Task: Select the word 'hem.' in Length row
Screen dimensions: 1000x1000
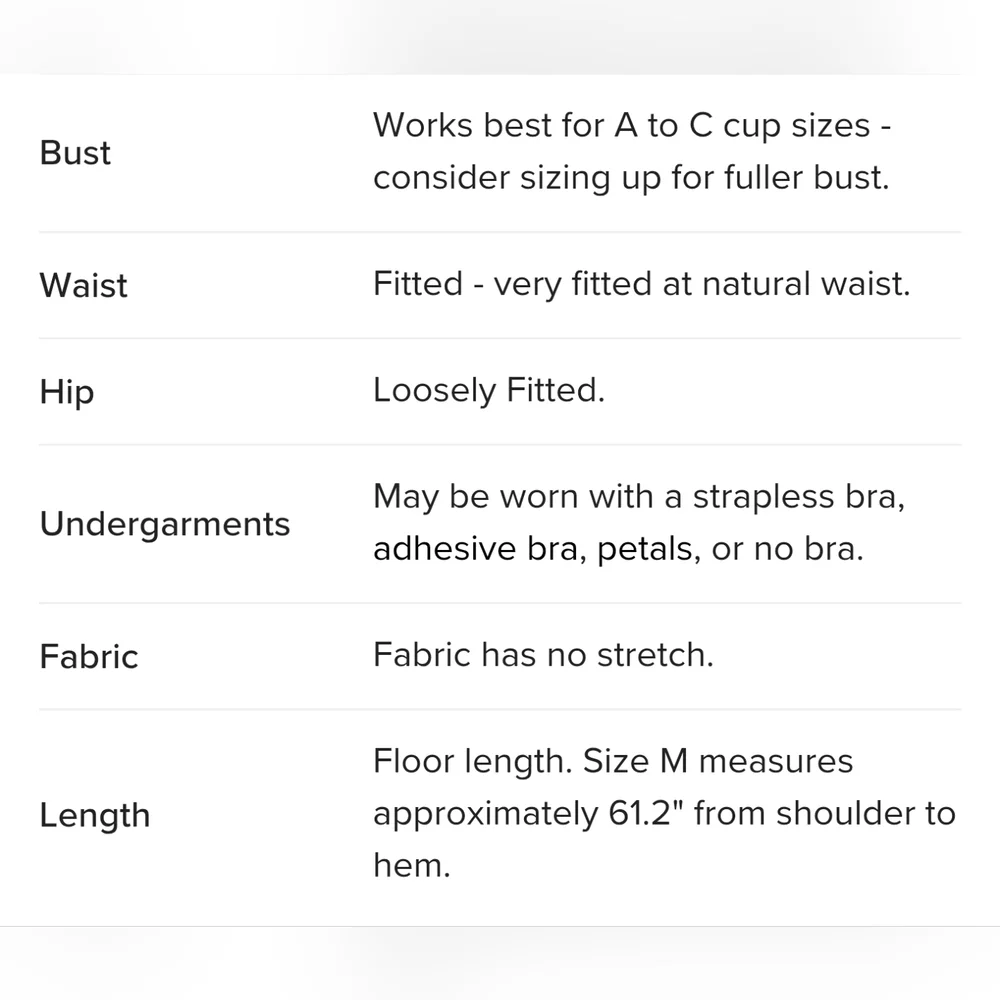Action: tap(412, 866)
